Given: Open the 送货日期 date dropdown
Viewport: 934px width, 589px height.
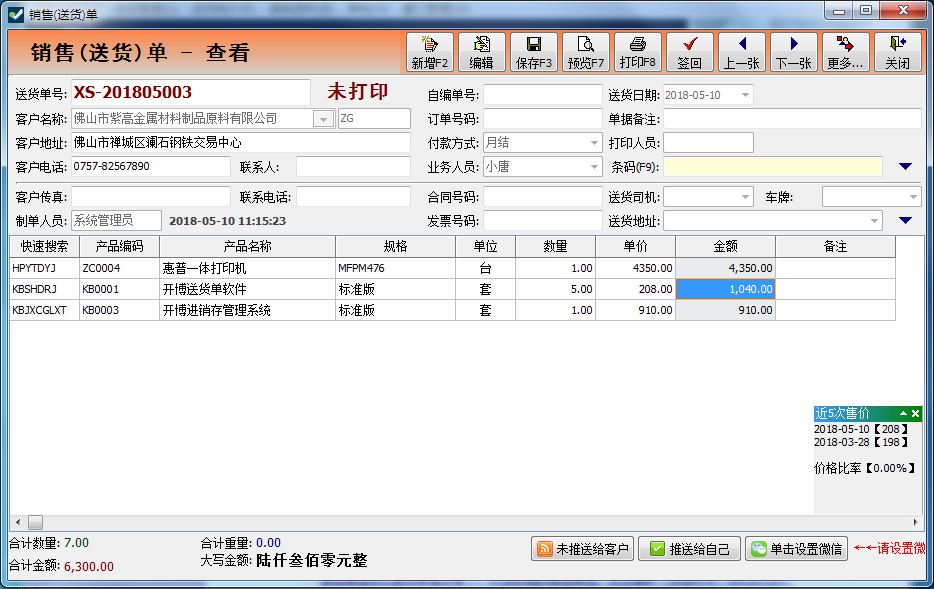Looking at the screenshot, I should tap(745, 95).
